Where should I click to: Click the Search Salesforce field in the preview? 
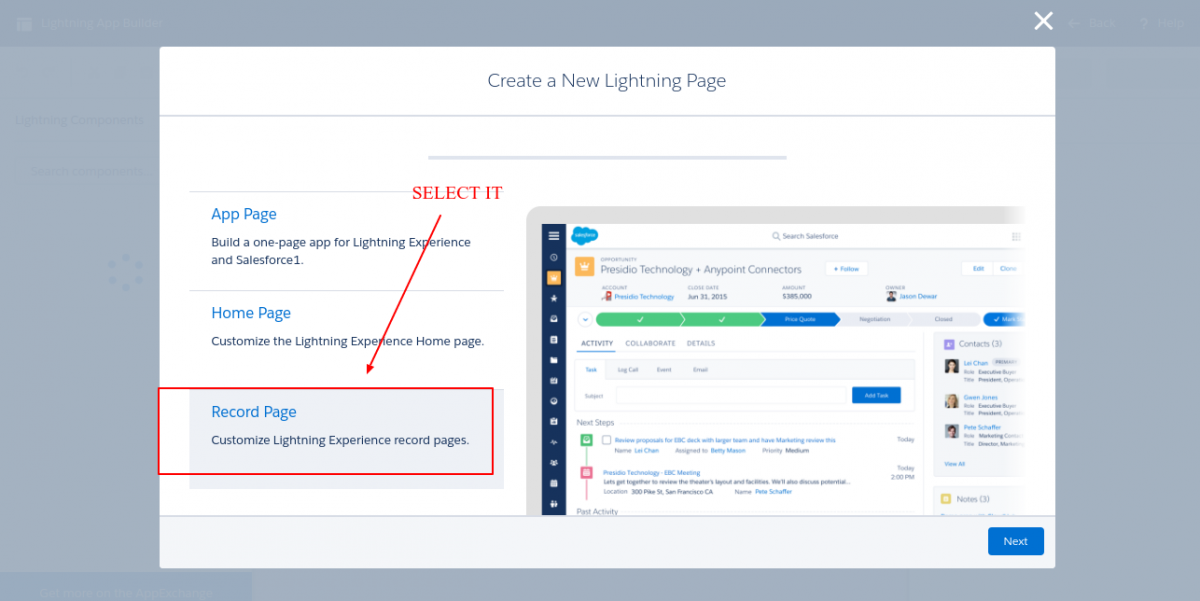point(805,236)
